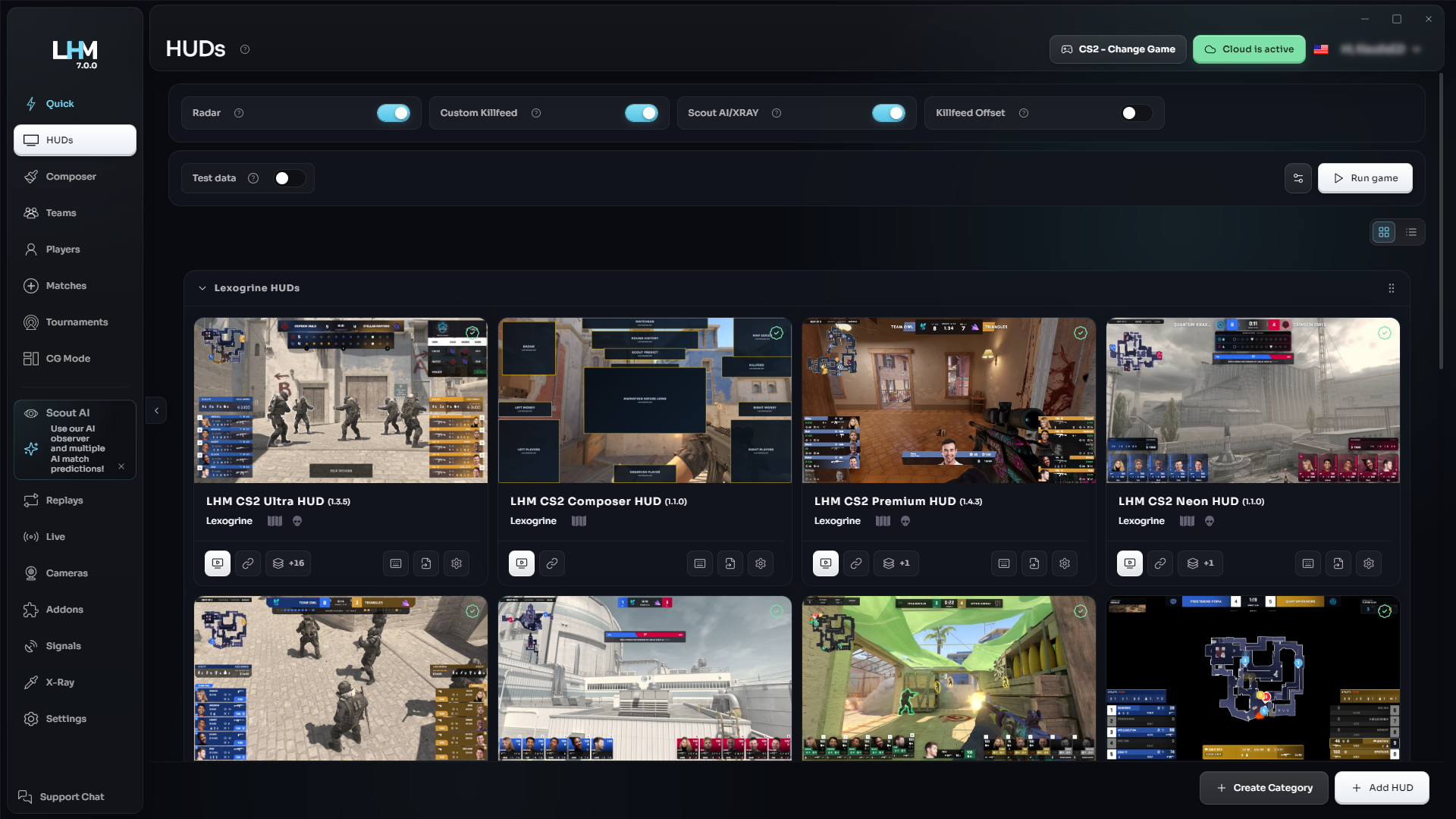Open Premium HUD settings gear
Screen dimensions: 1456x819
click(1065, 563)
